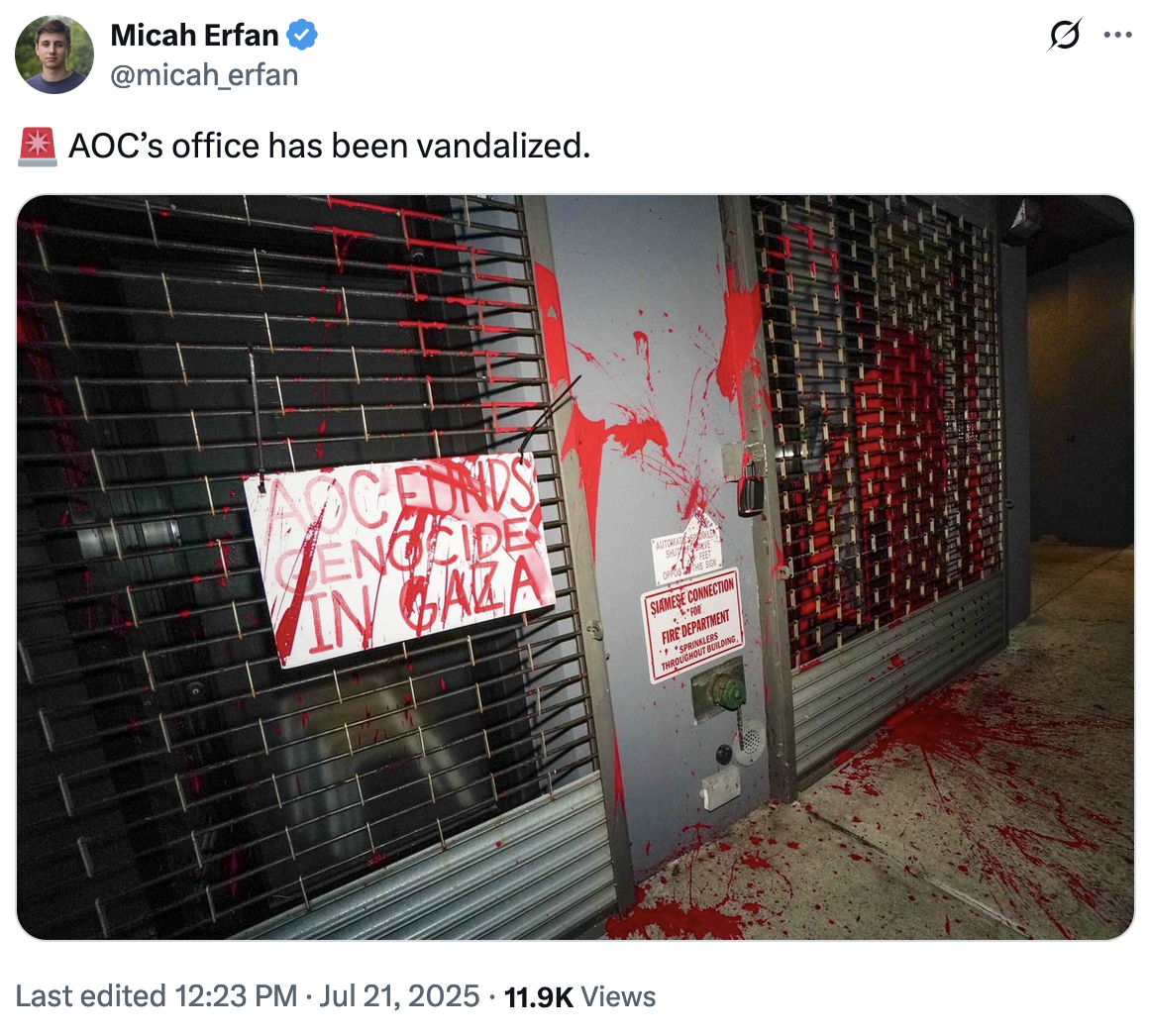Click the Siamese Connection sign in photo
The height and width of the screenshot is (1036, 1149).
tap(692, 625)
